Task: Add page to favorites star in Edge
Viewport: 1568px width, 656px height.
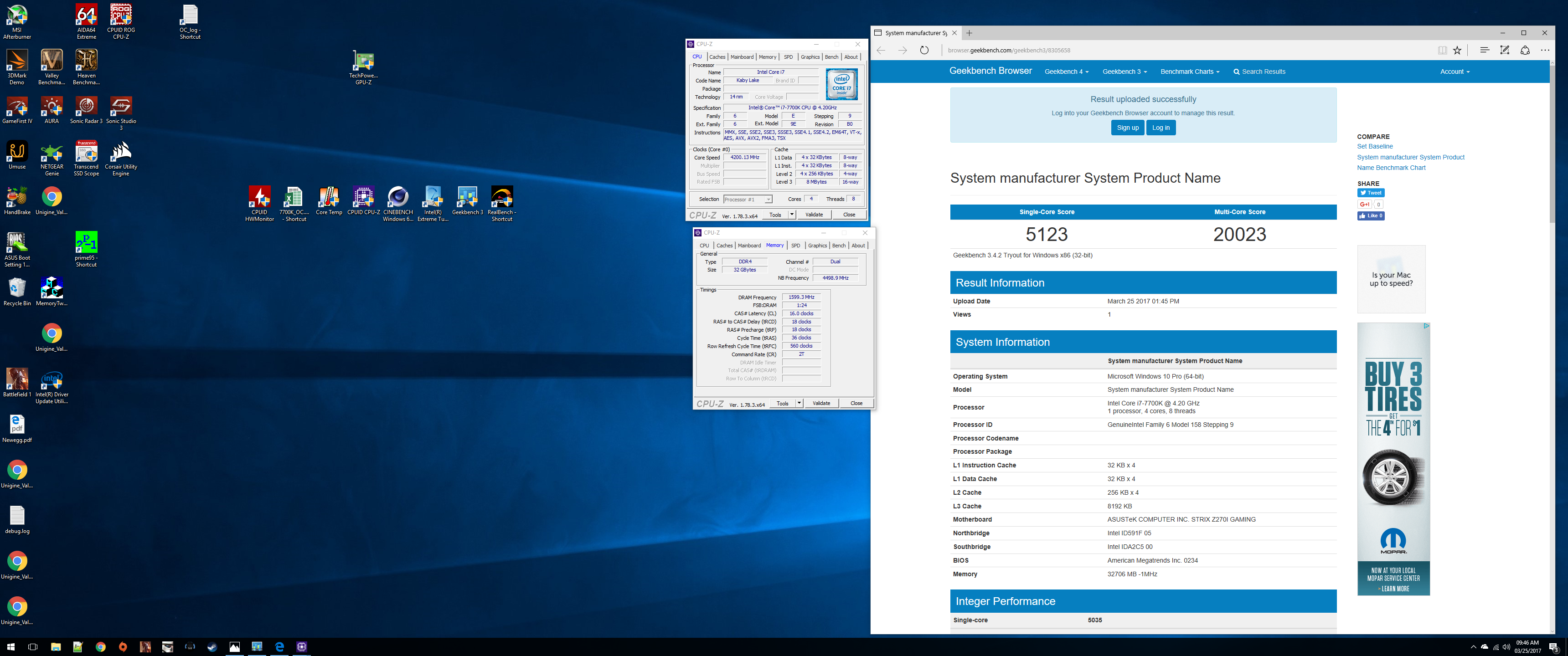Action: pos(1457,50)
